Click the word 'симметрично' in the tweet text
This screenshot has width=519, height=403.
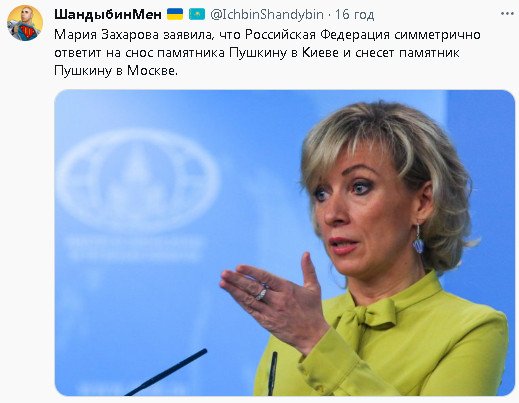437,35
